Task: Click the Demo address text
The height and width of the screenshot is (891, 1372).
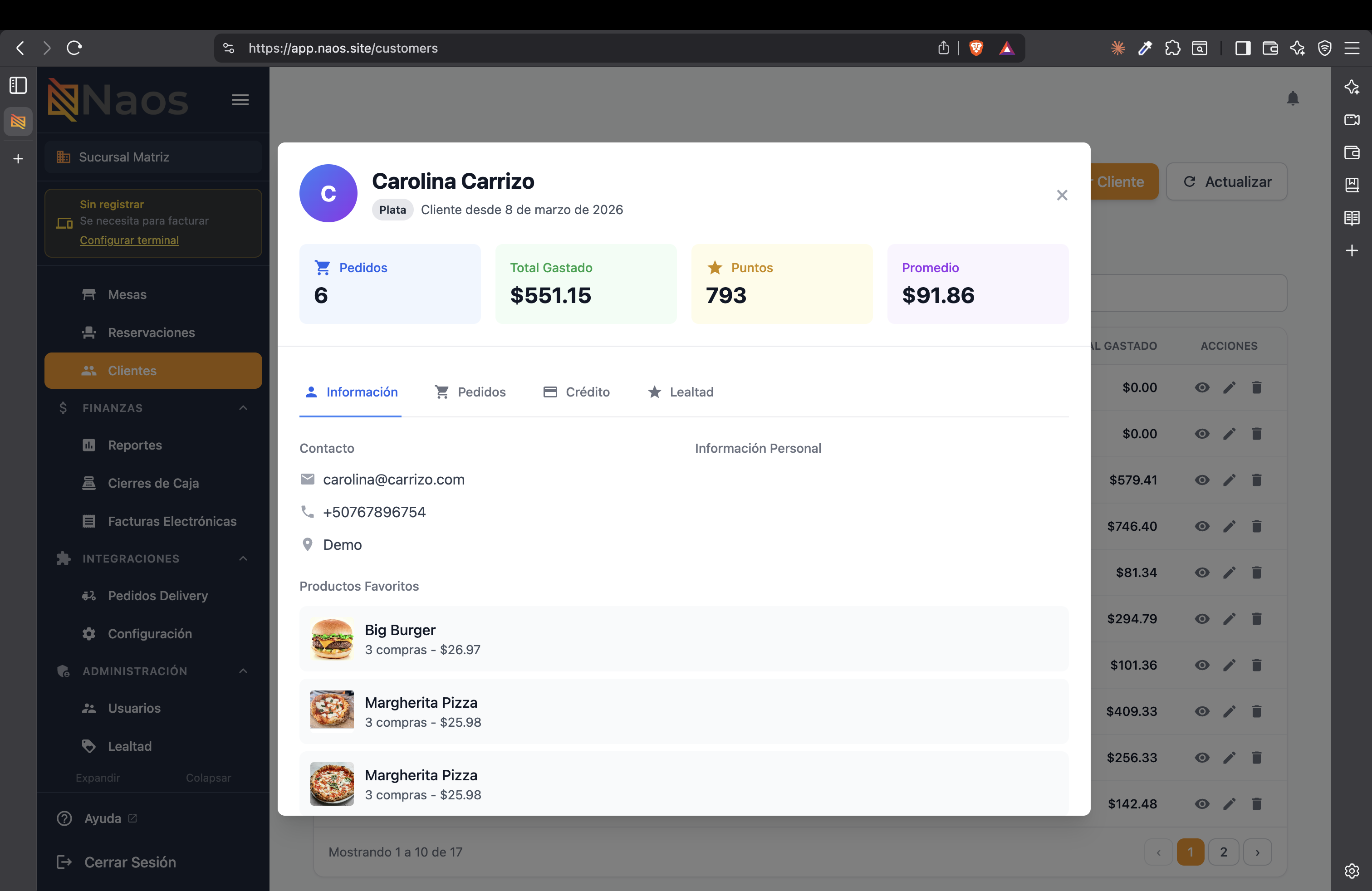Action: (343, 545)
